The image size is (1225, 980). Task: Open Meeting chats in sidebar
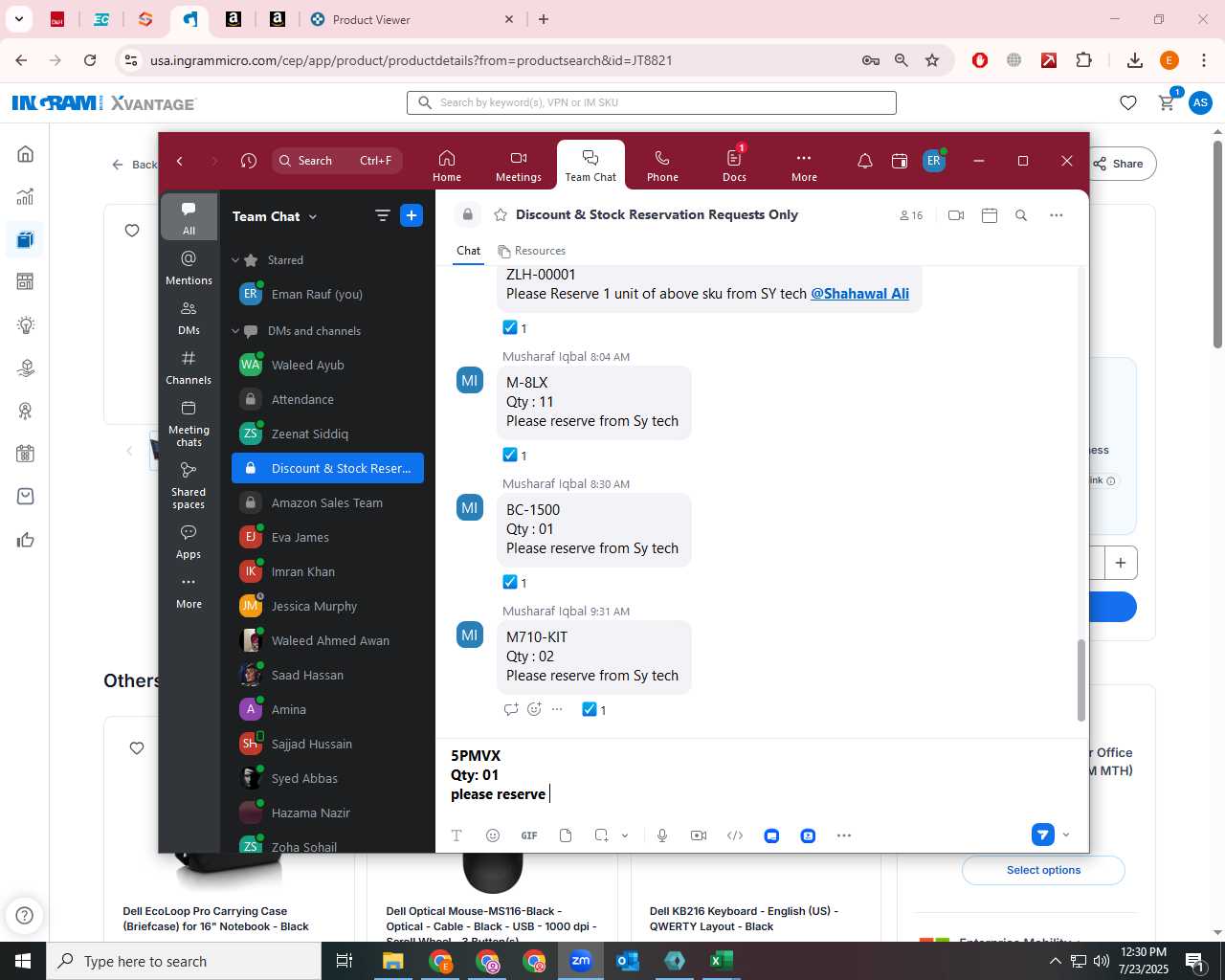pos(189,423)
